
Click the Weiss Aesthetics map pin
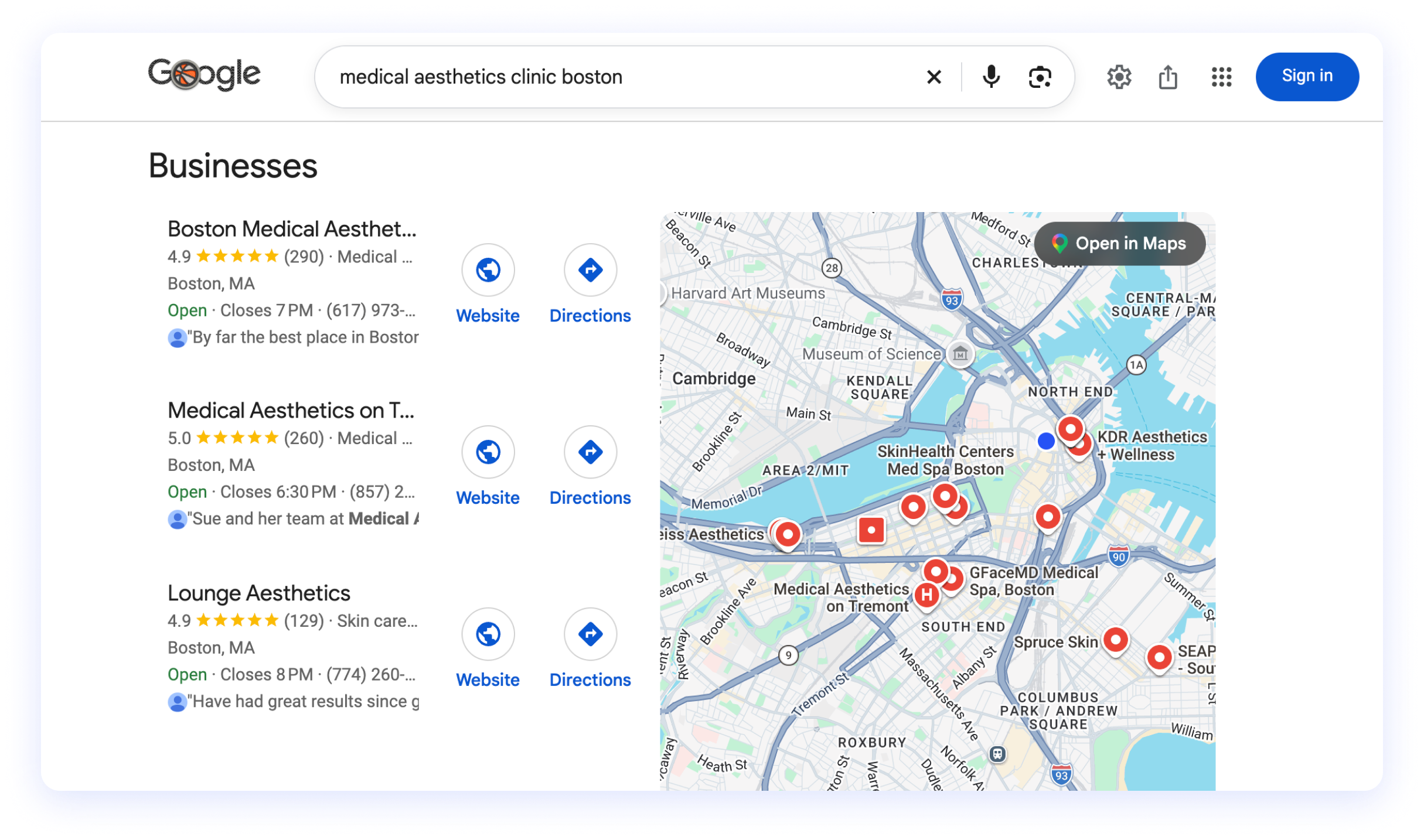click(x=787, y=534)
